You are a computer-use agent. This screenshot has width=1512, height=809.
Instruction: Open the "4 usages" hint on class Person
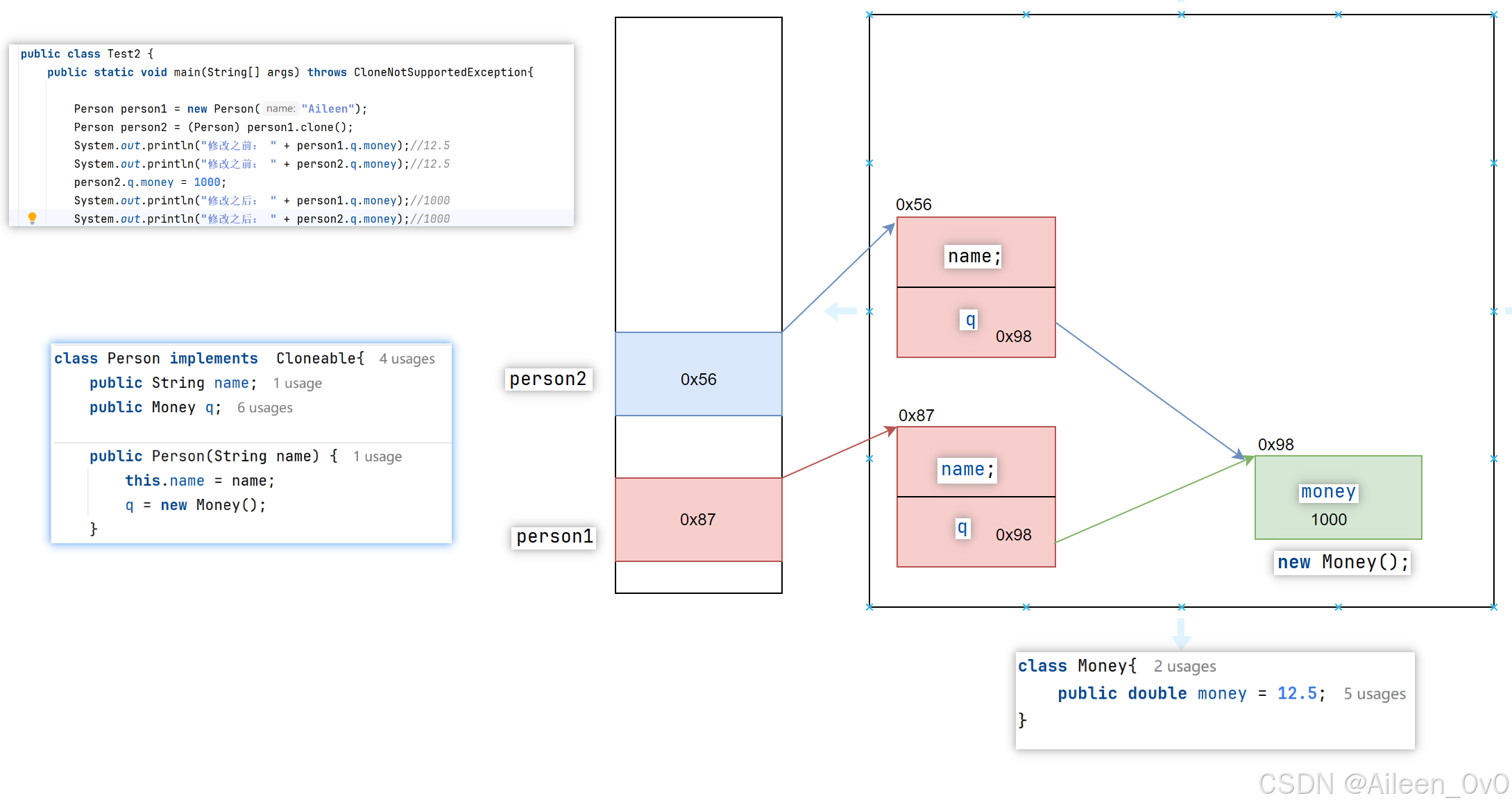407,359
